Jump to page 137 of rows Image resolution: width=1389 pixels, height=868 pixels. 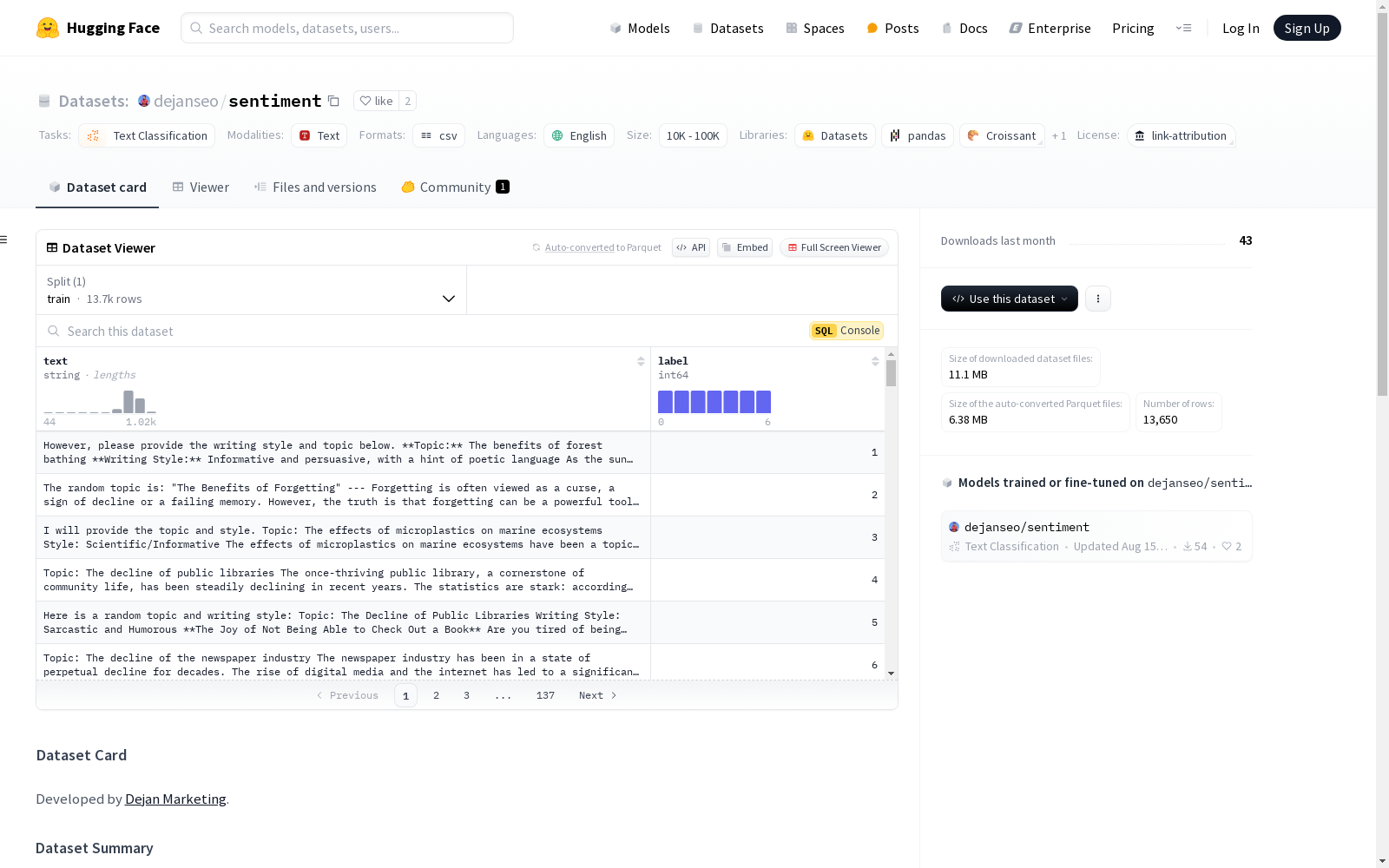pos(545,695)
